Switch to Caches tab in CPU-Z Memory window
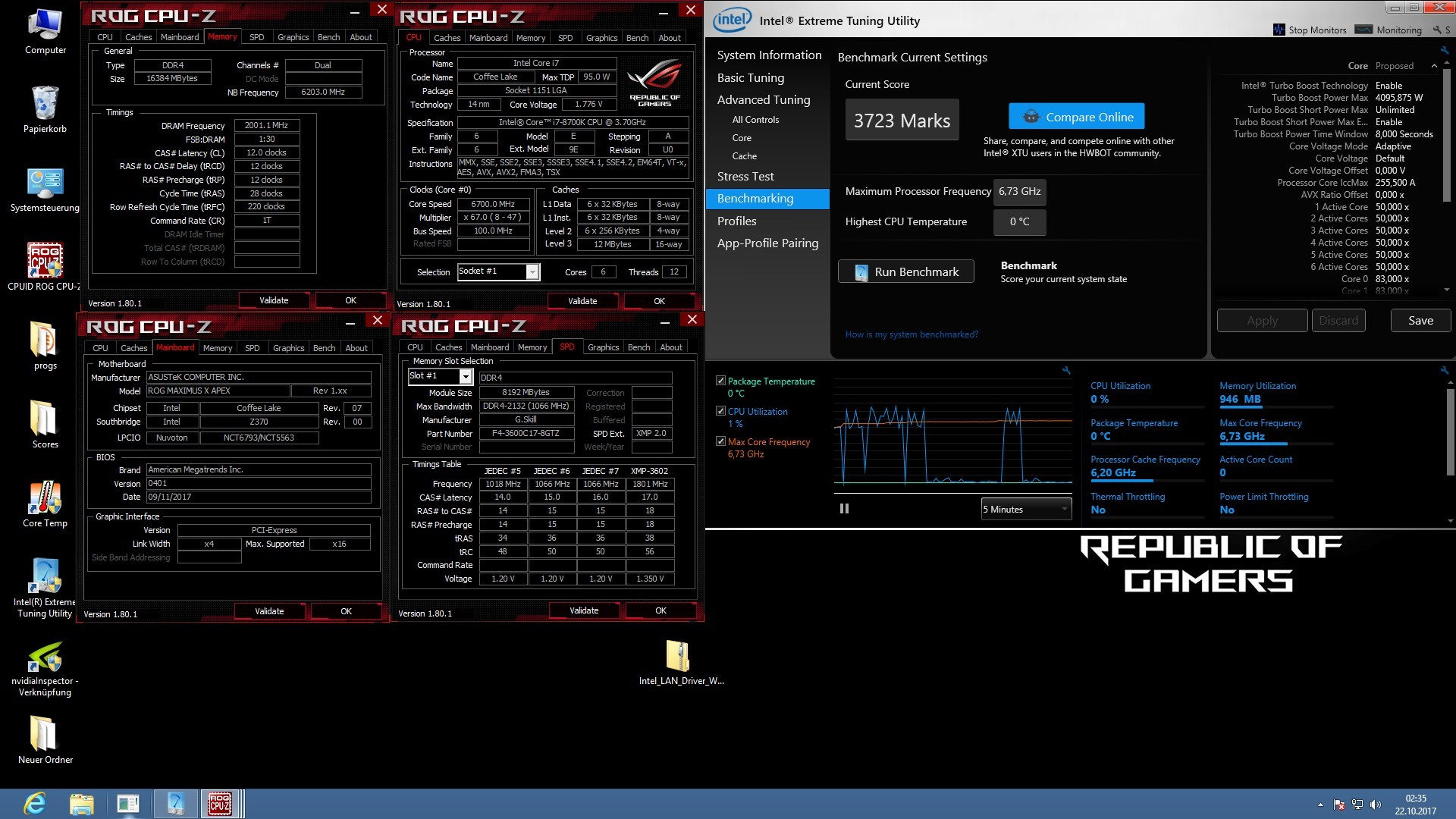 (138, 37)
